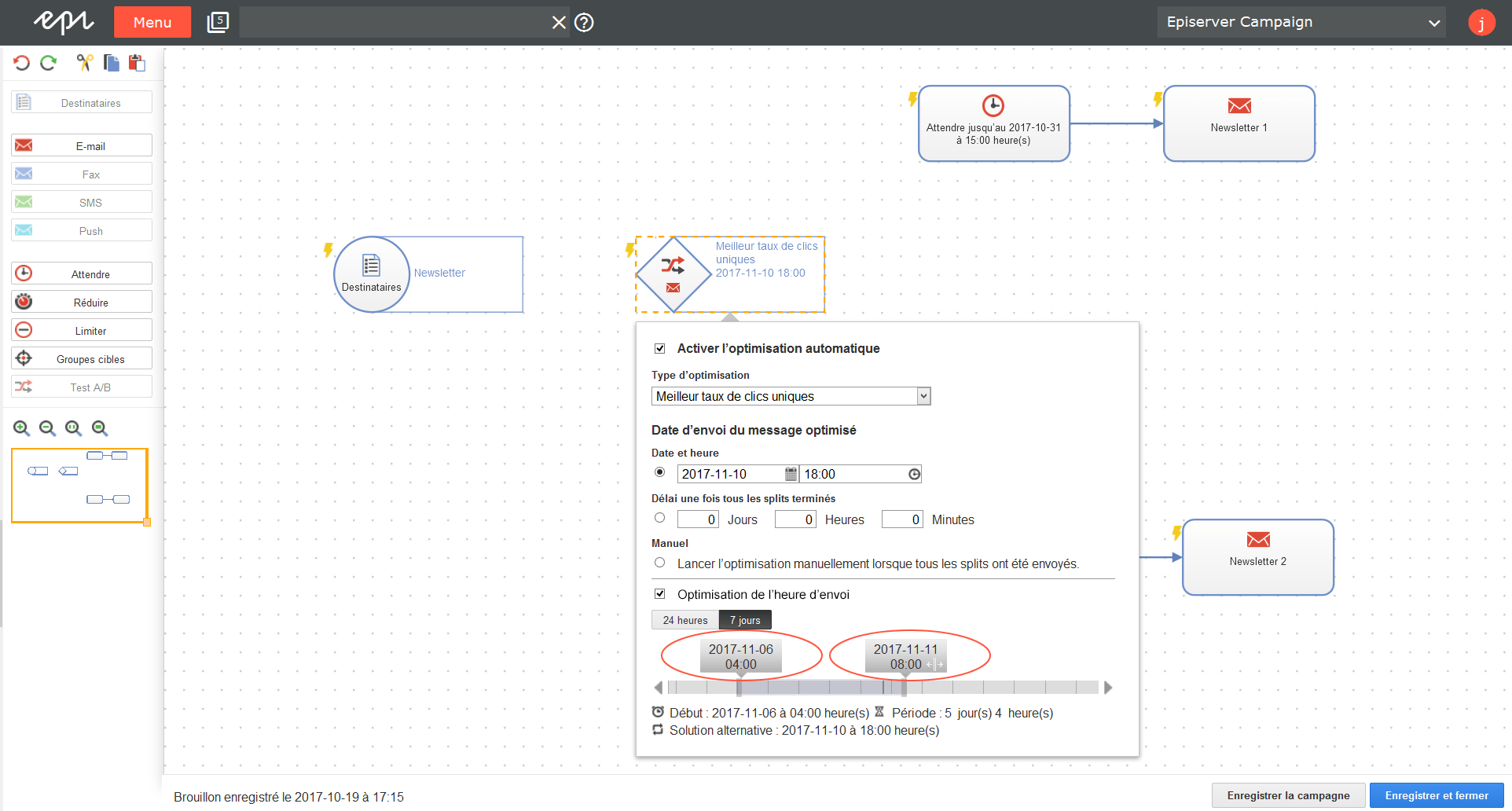Click the timeline left arrow

[x=659, y=688]
